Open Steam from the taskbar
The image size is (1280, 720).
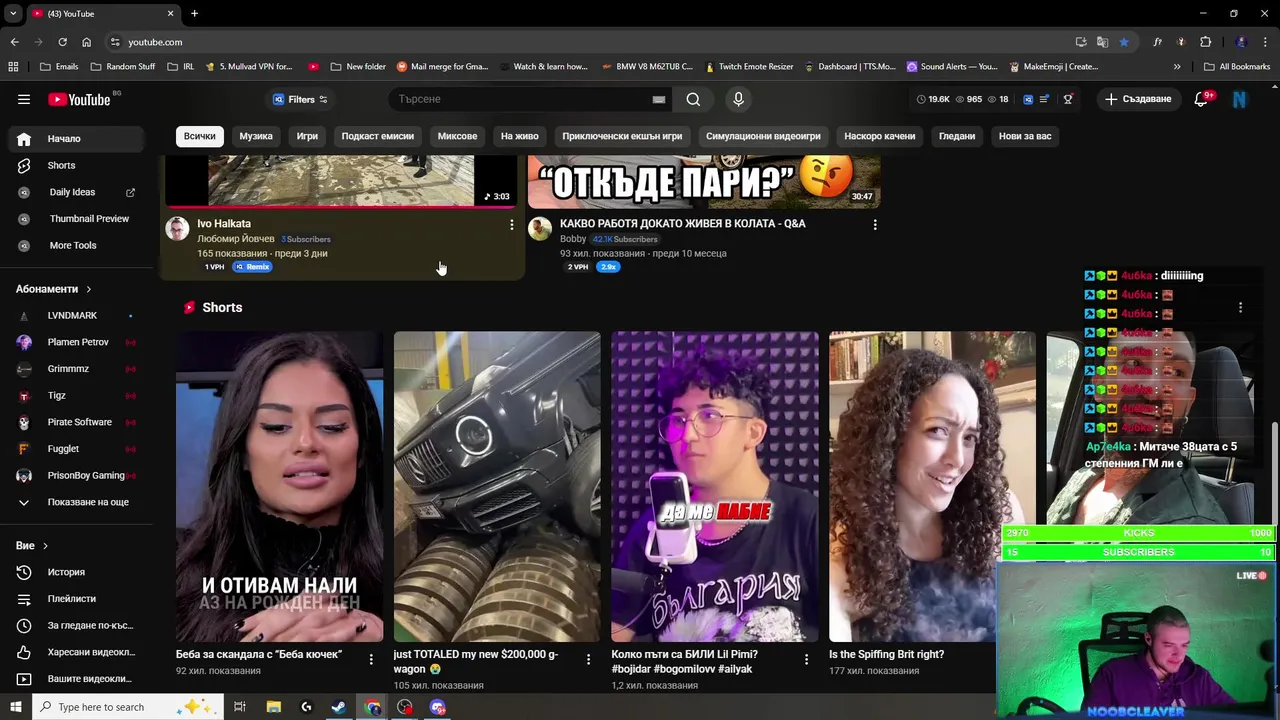339,707
